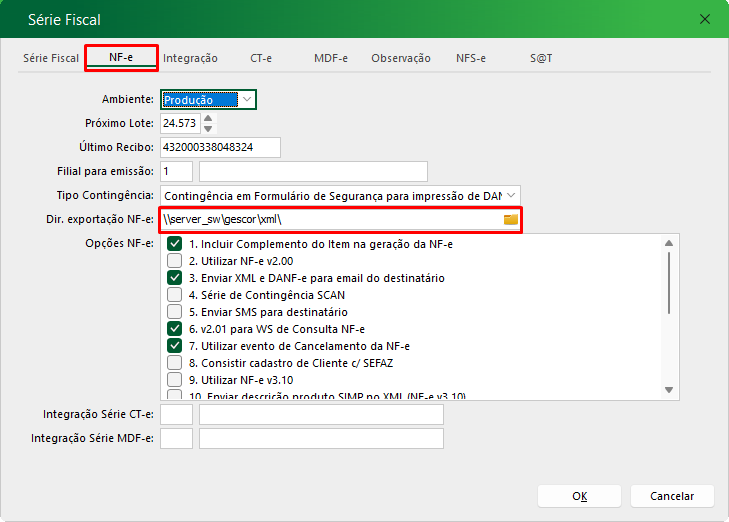Toggle Enviar SMS para destinatário checkbox
The height and width of the screenshot is (522, 729).
(175, 312)
